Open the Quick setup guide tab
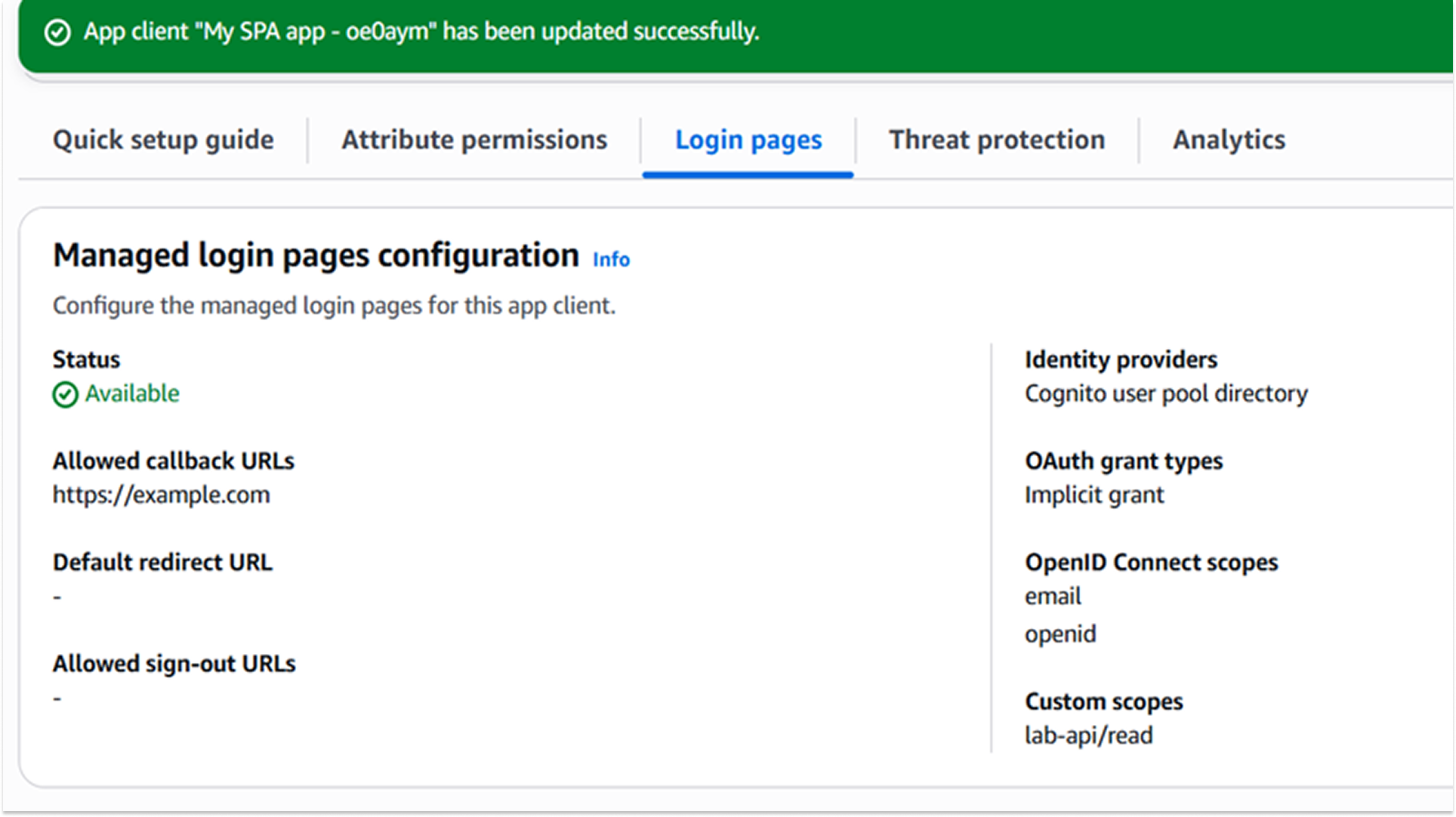 (163, 140)
